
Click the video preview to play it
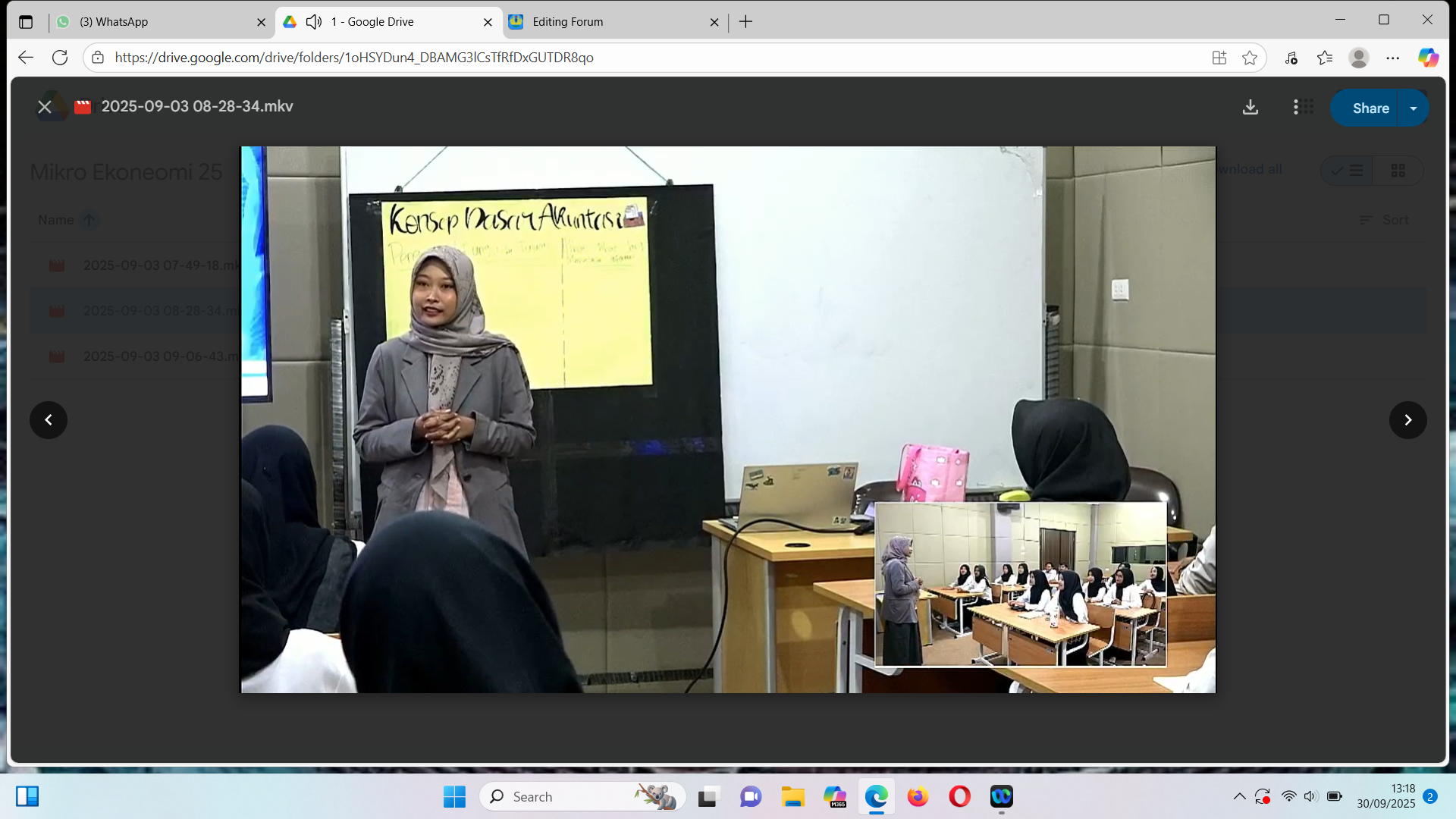[727, 419]
